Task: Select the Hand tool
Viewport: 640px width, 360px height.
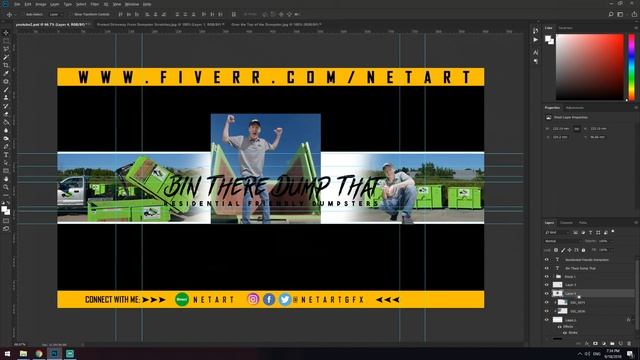Action: click(x=6, y=179)
